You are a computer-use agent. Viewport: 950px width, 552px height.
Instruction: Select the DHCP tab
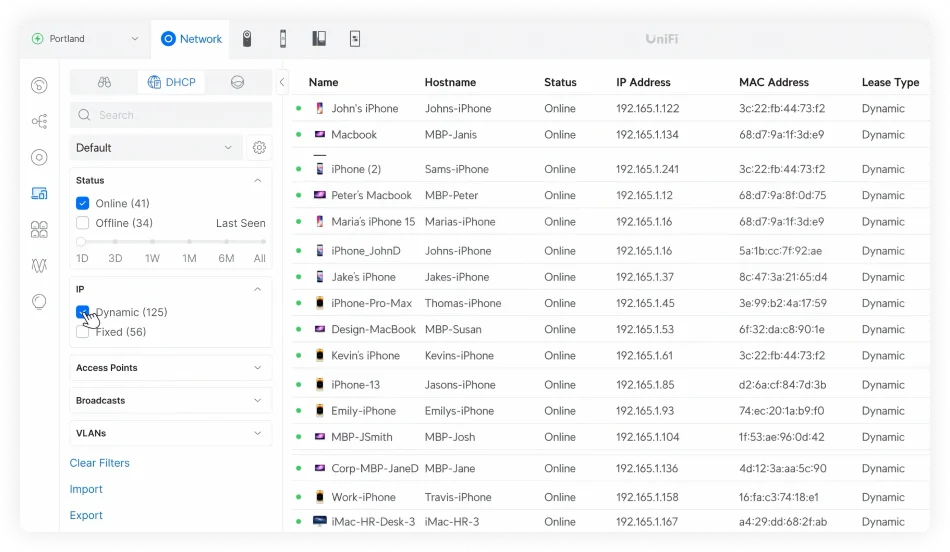pos(171,82)
